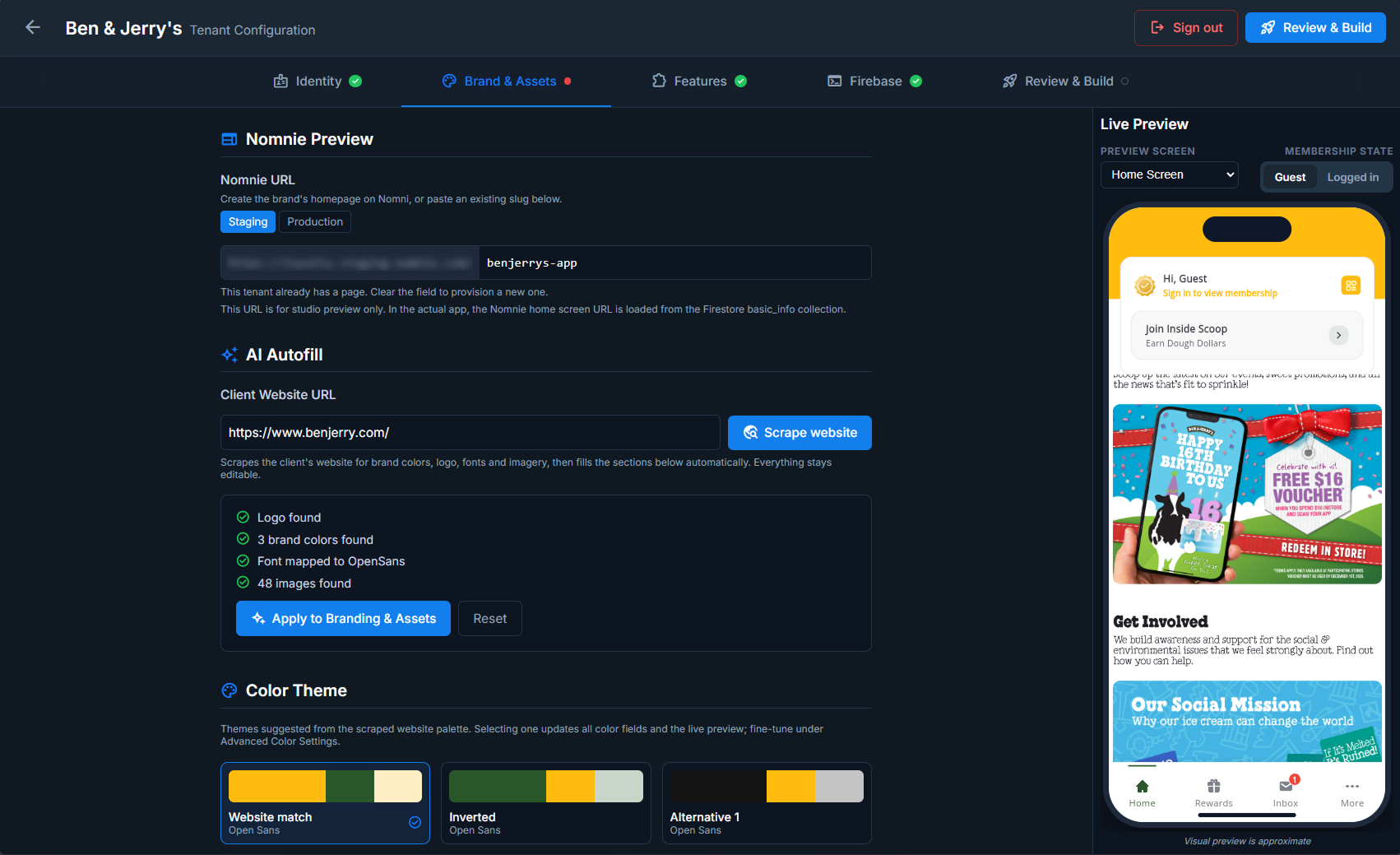The image size is (1400, 855).
Task: Switch to the Brand & Assets tab
Action: (x=506, y=81)
